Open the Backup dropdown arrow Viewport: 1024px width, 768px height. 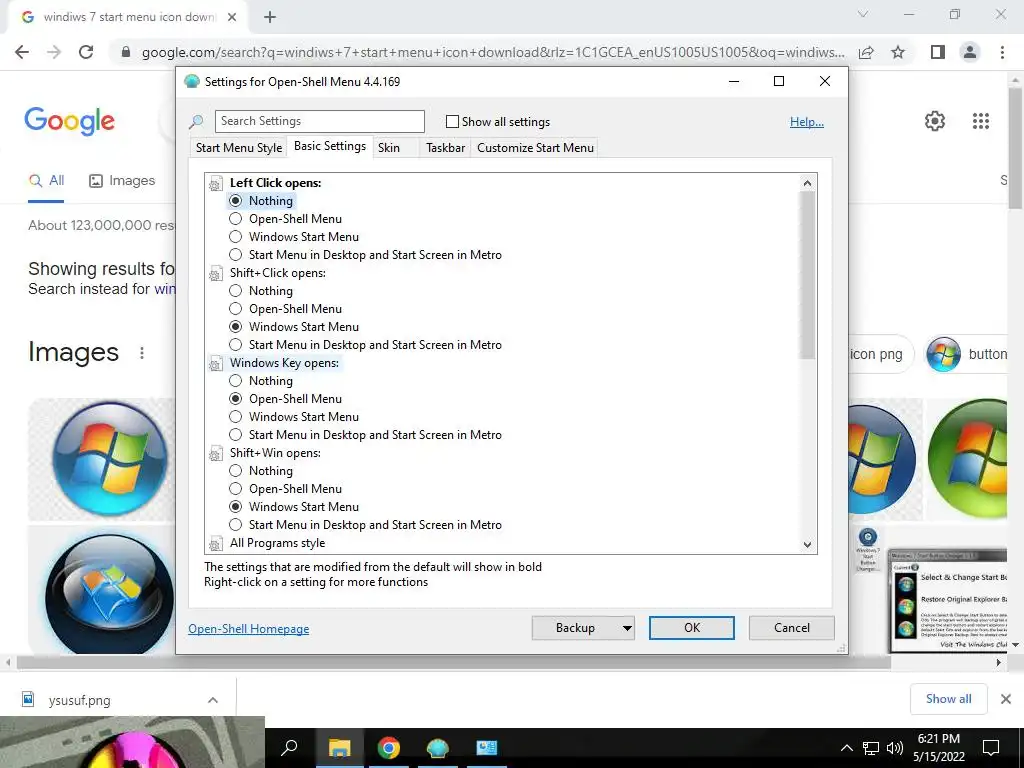click(x=627, y=628)
